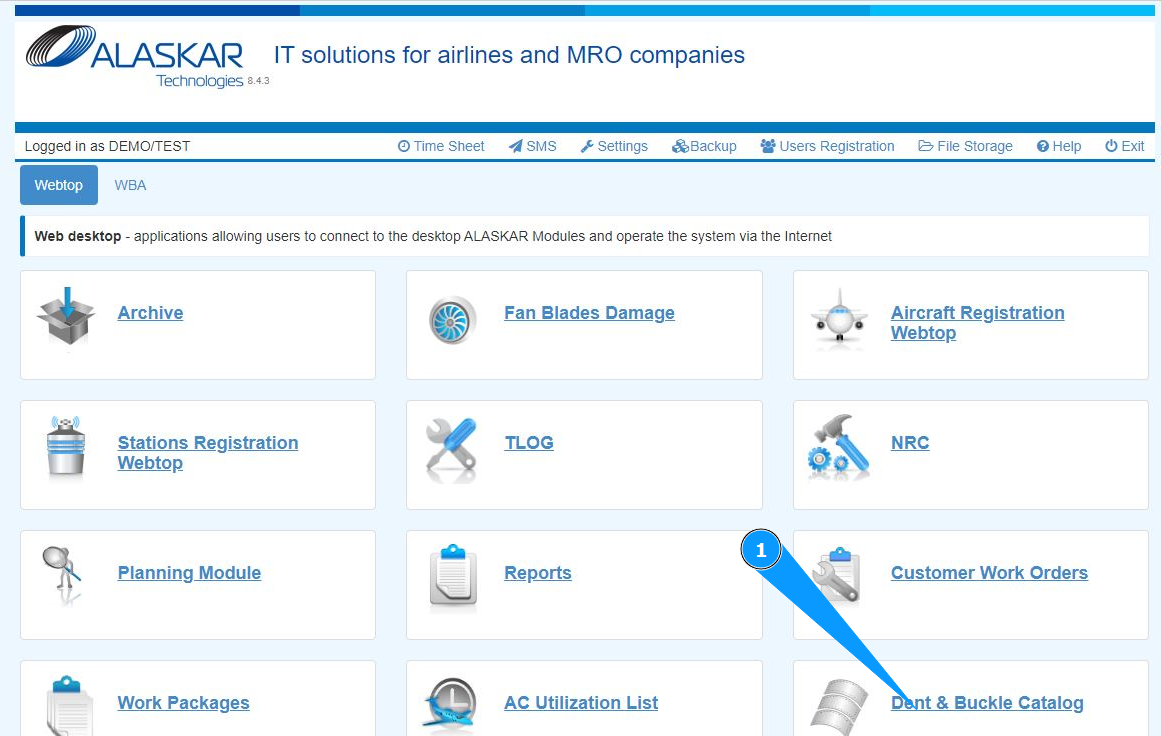
Task: Open File Storage menu item
Action: point(966,146)
